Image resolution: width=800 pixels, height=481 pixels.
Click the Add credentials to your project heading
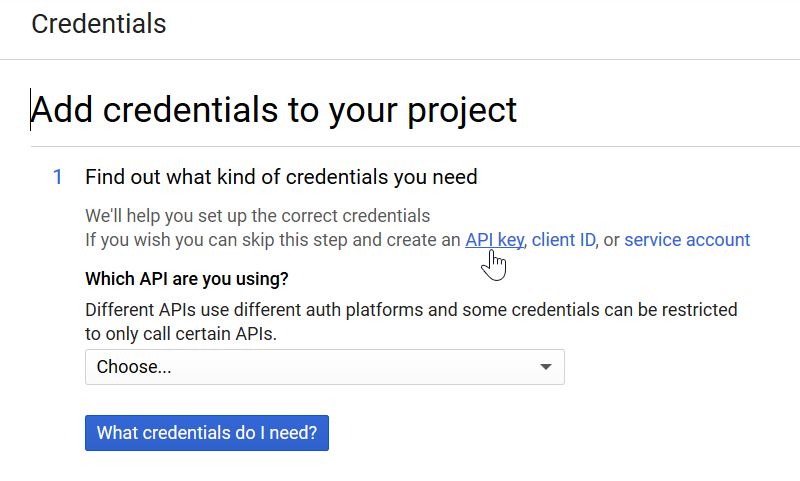pyautogui.click(x=274, y=110)
